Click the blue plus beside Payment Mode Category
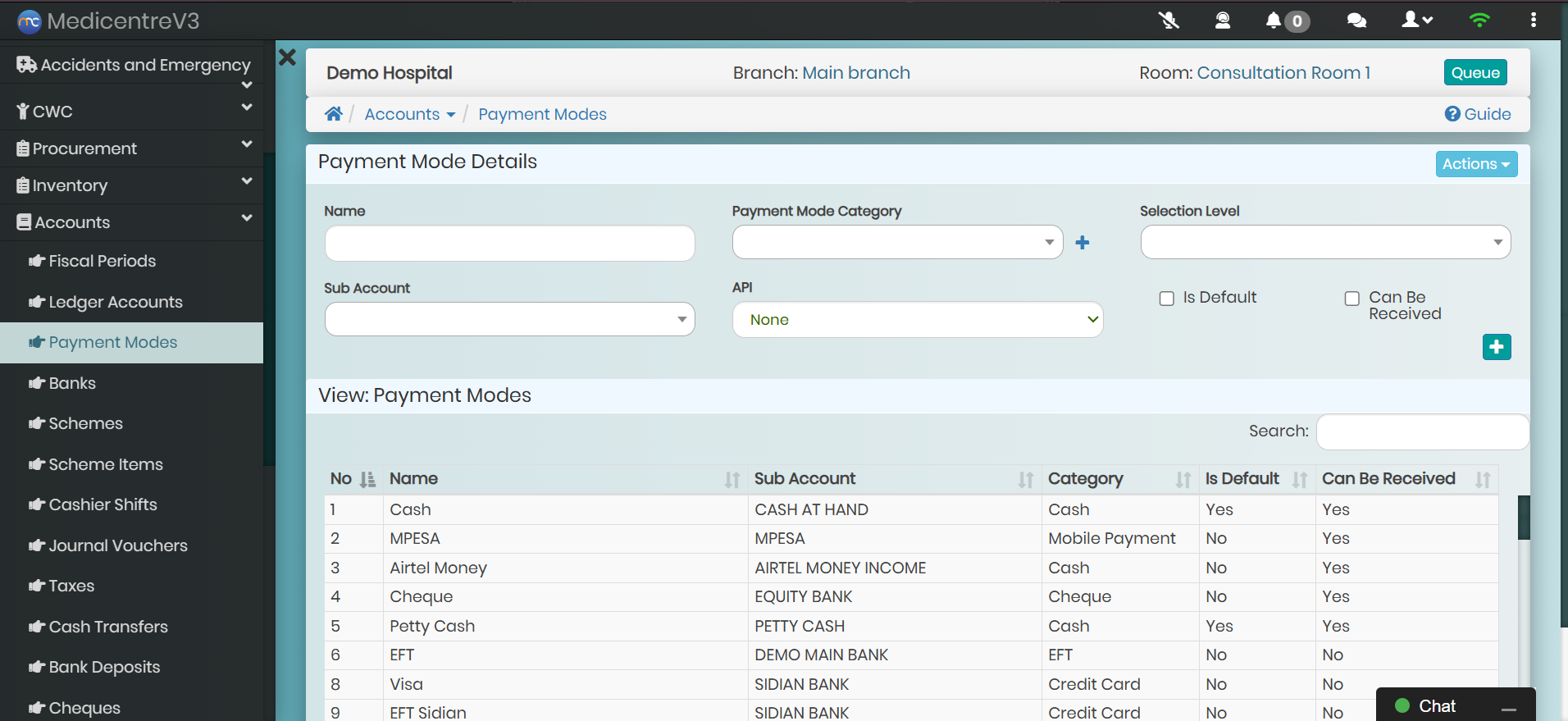 click(x=1083, y=243)
